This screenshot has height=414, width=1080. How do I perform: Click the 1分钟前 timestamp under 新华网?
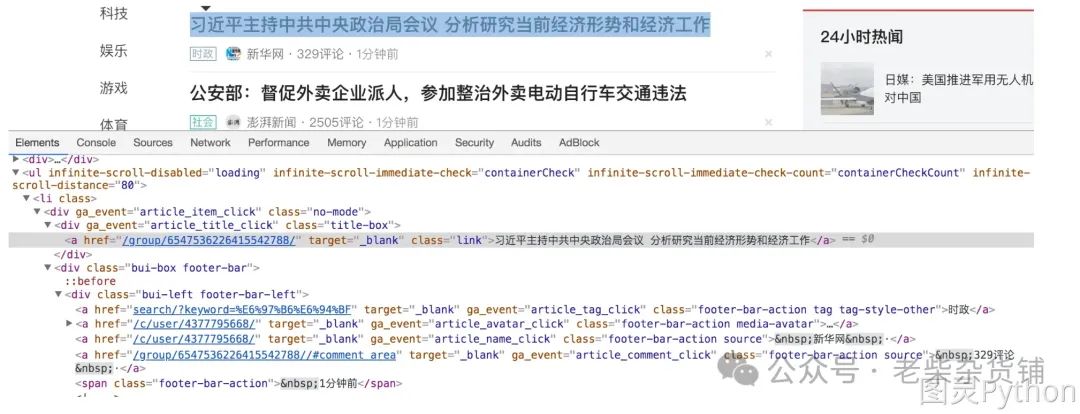tap(377, 54)
